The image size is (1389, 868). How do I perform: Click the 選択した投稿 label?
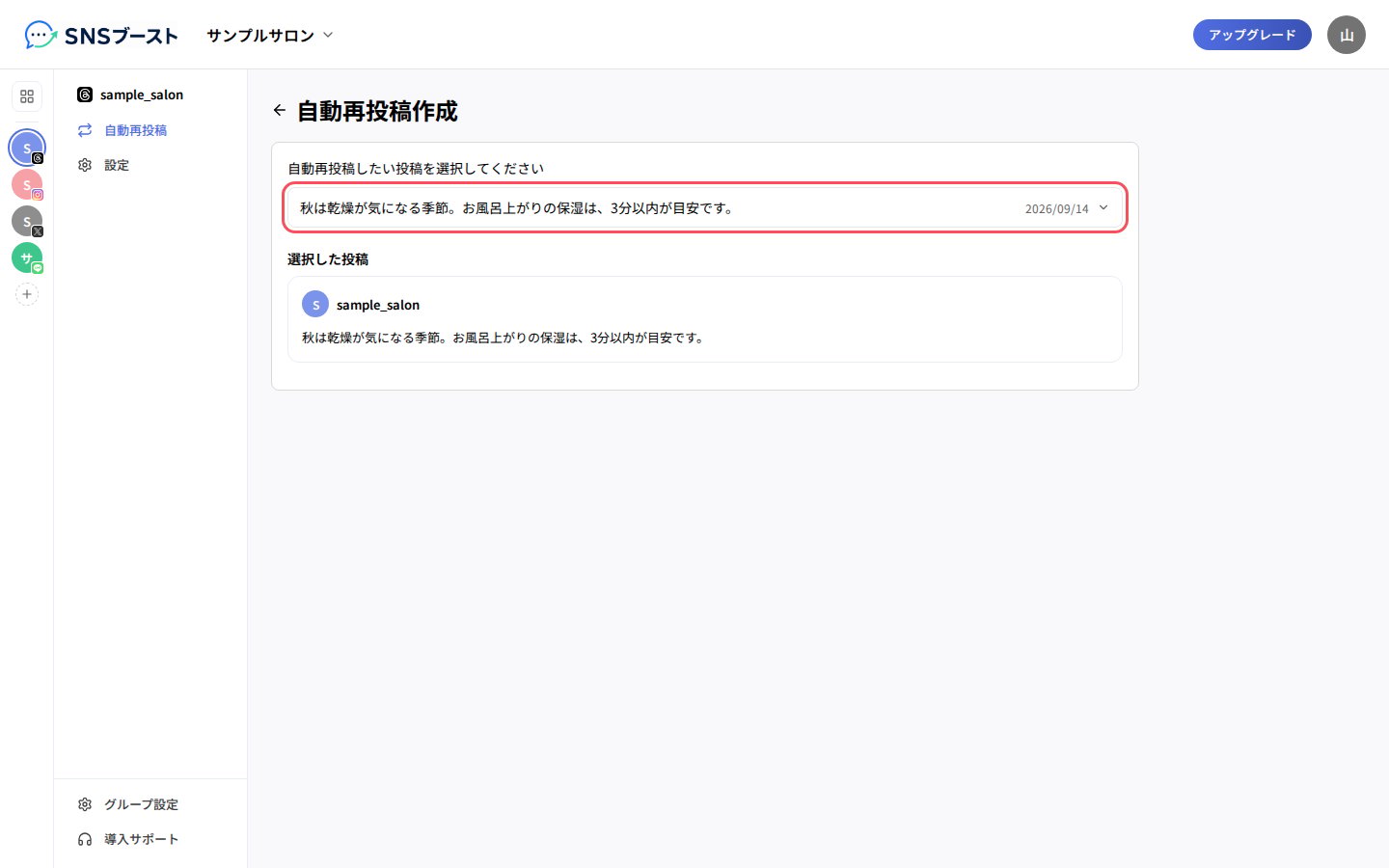click(x=328, y=259)
